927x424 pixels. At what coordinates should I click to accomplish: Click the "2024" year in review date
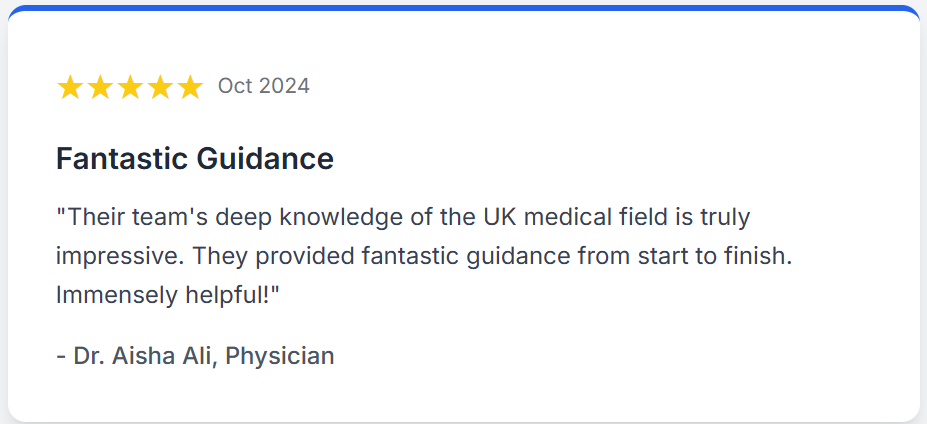(284, 86)
